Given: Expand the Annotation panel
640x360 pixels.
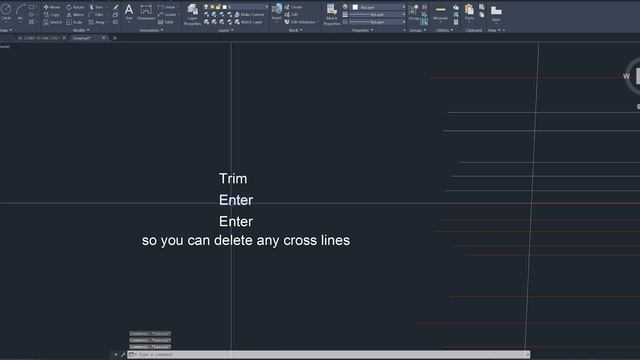Looking at the screenshot, I should coord(151,30).
